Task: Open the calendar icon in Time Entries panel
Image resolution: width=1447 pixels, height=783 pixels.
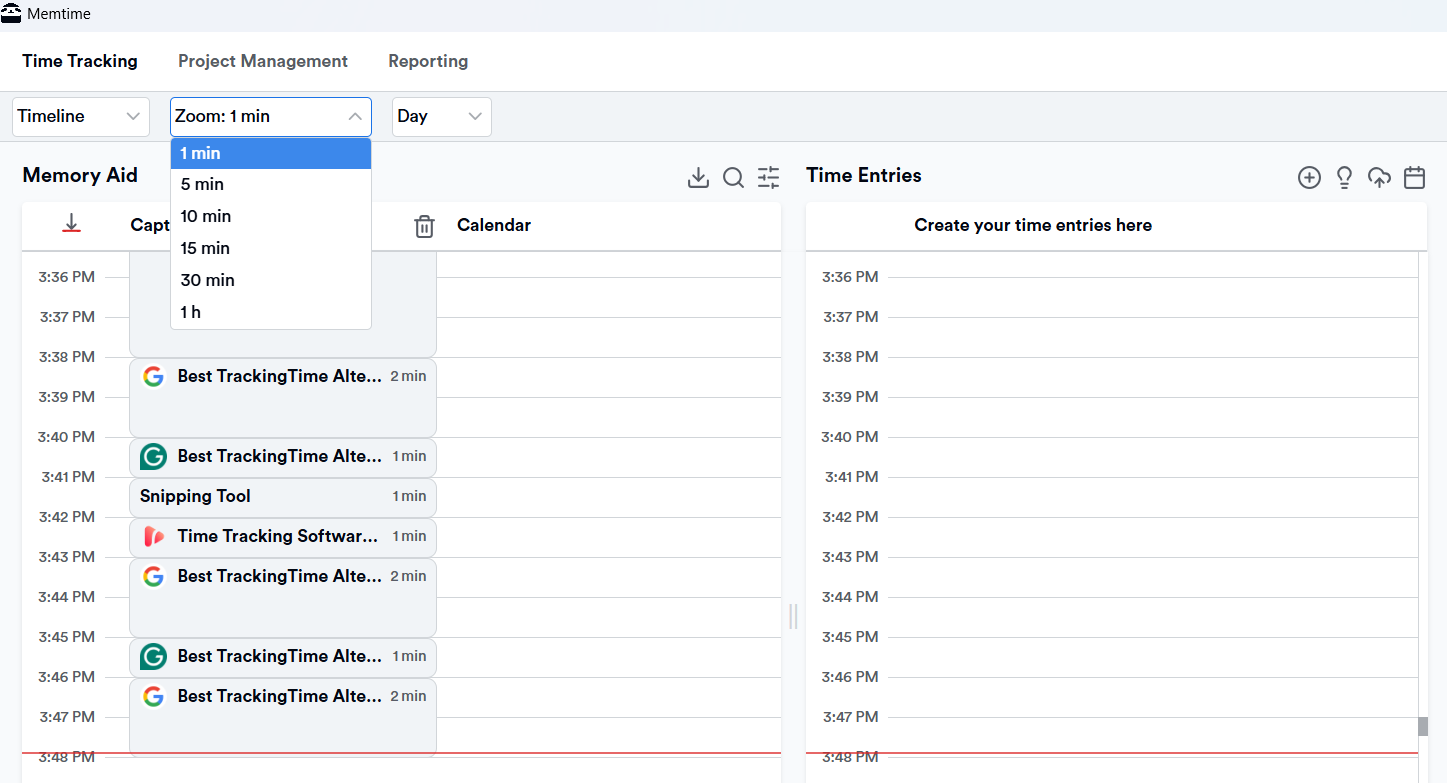Action: [1414, 177]
